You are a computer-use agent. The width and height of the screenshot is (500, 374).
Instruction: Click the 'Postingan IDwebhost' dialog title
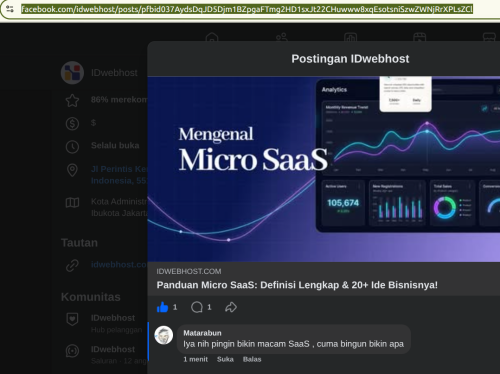point(350,59)
